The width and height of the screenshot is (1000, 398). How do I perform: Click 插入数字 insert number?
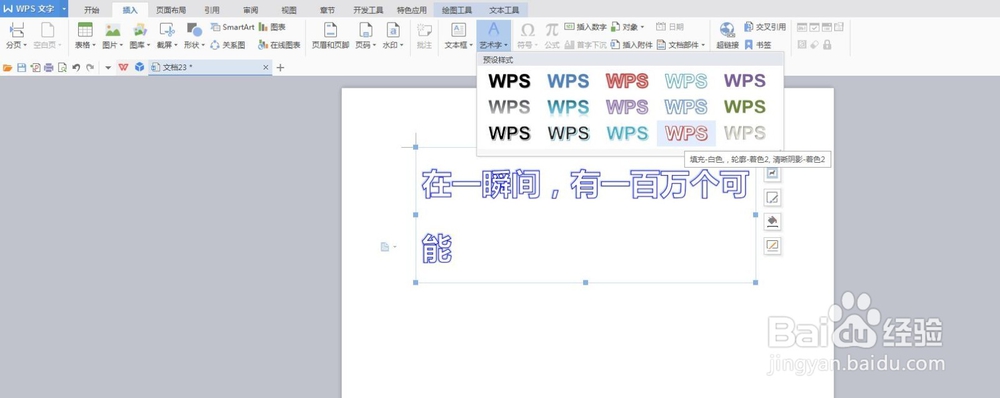(x=585, y=27)
